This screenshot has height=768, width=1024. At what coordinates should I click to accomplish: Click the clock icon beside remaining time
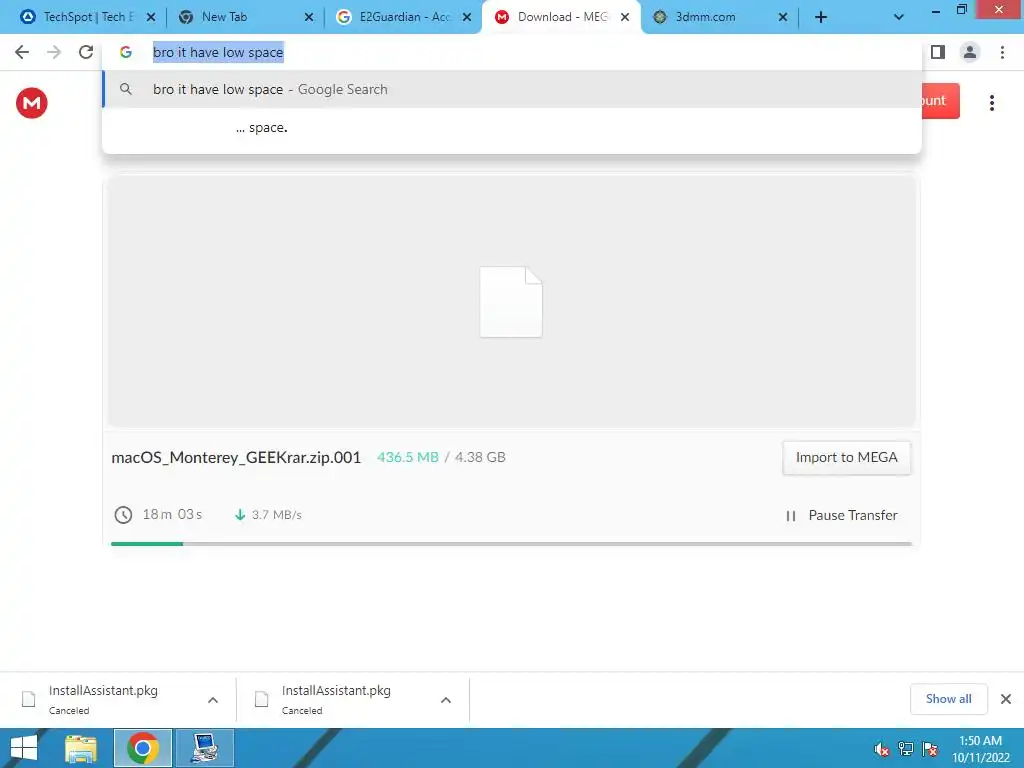(x=123, y=515)
